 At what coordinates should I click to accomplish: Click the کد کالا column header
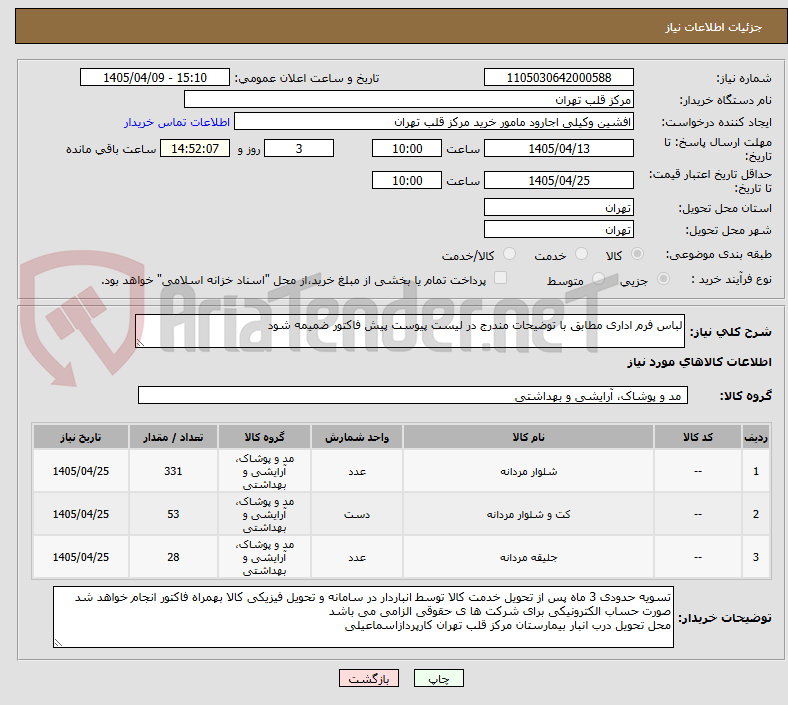click(x=698, y=437)
